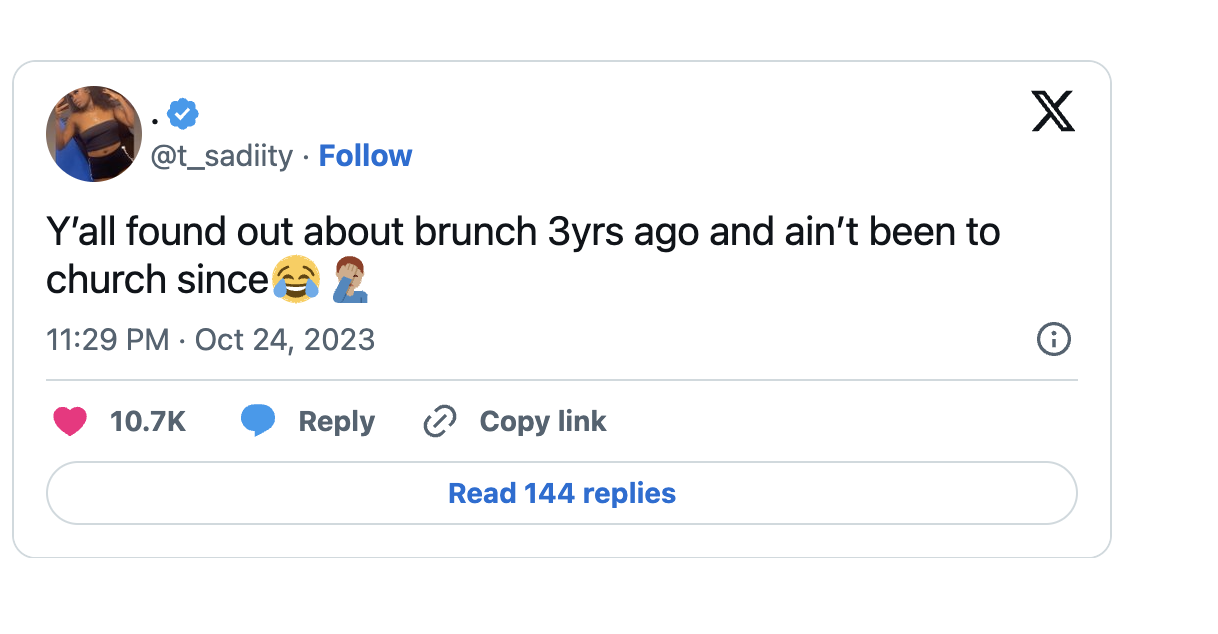Screen dimensions: 1218x634
Task: Open the info circle icon on the right
Action: 1053,340
